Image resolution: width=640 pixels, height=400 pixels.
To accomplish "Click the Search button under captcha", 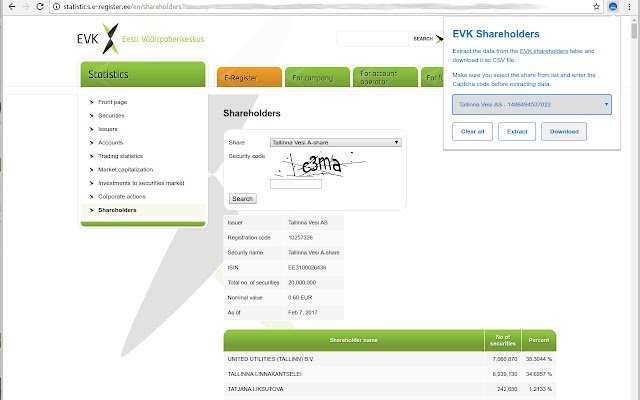I will [243, 199].
